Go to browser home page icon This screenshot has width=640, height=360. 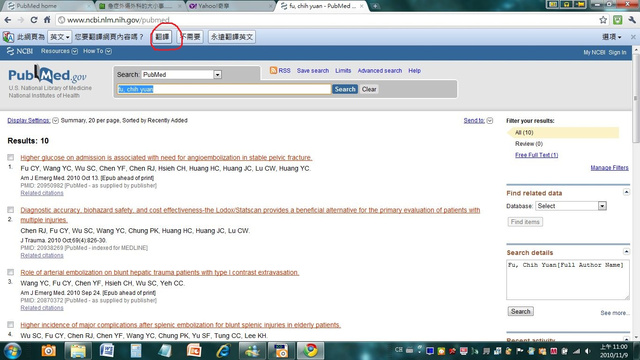tap(47, 20)
